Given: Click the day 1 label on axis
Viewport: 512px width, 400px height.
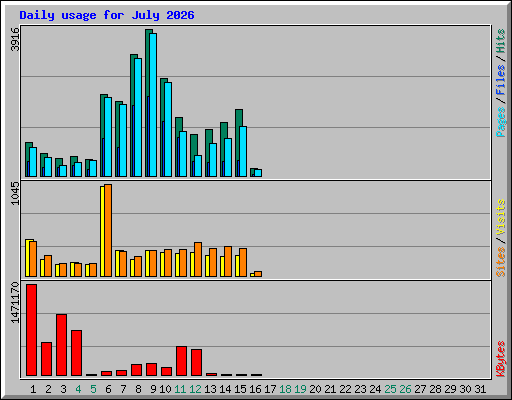Looking at the screenshot, I should click(33, 389).
